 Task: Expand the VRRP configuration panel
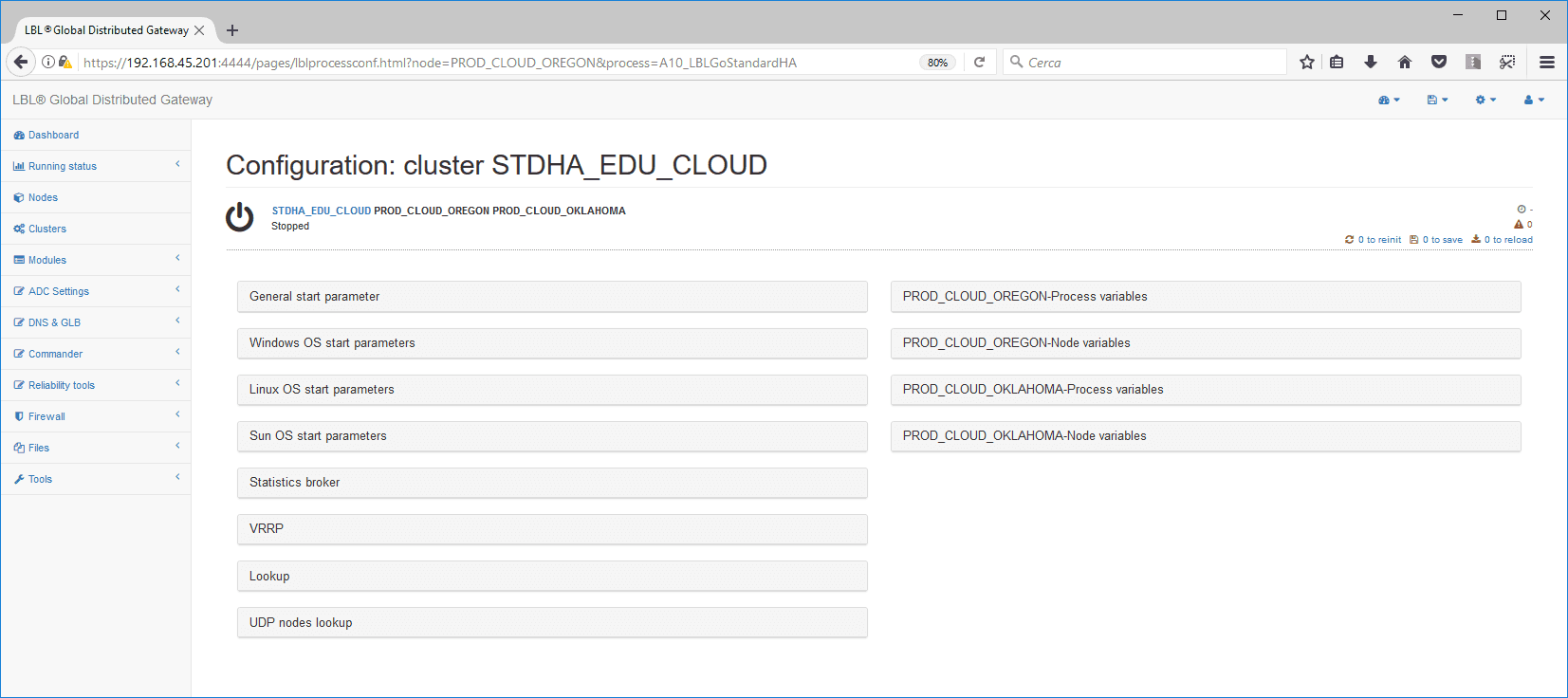click(x=552, y=528)
